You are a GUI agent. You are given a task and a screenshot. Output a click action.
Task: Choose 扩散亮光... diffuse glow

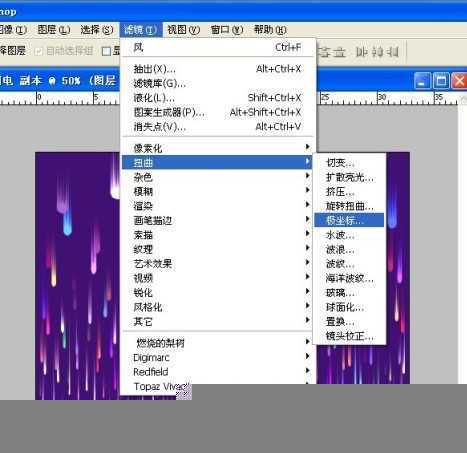349,177
